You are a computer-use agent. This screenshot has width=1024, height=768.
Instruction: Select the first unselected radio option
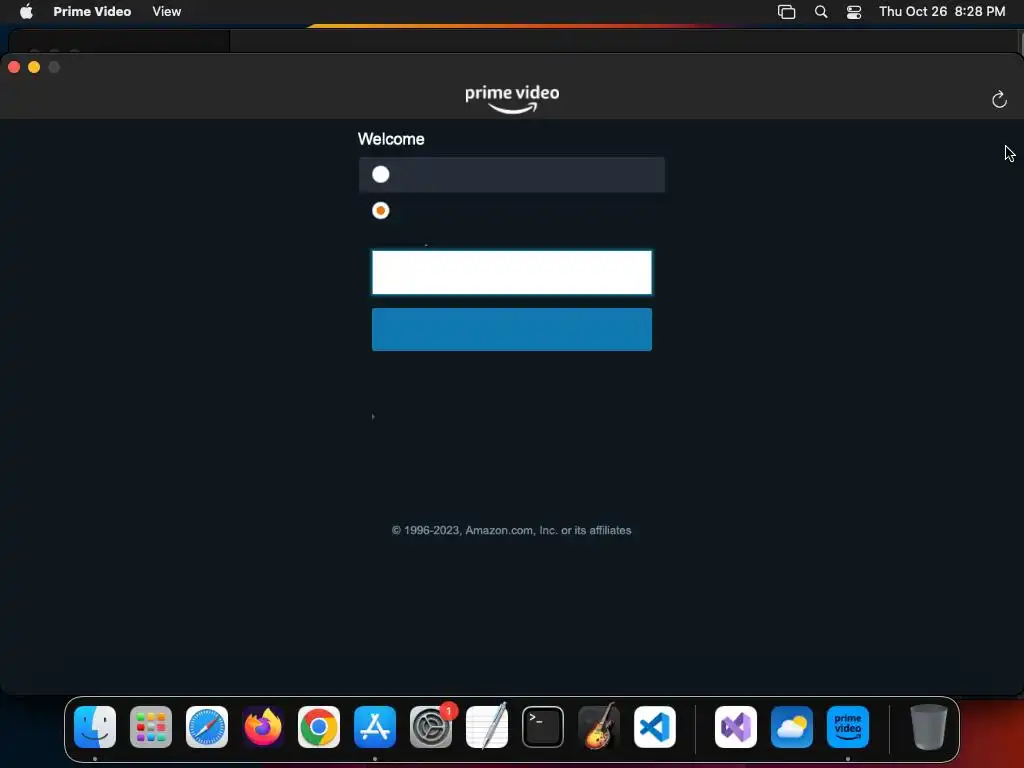click(x=381, y=174)
